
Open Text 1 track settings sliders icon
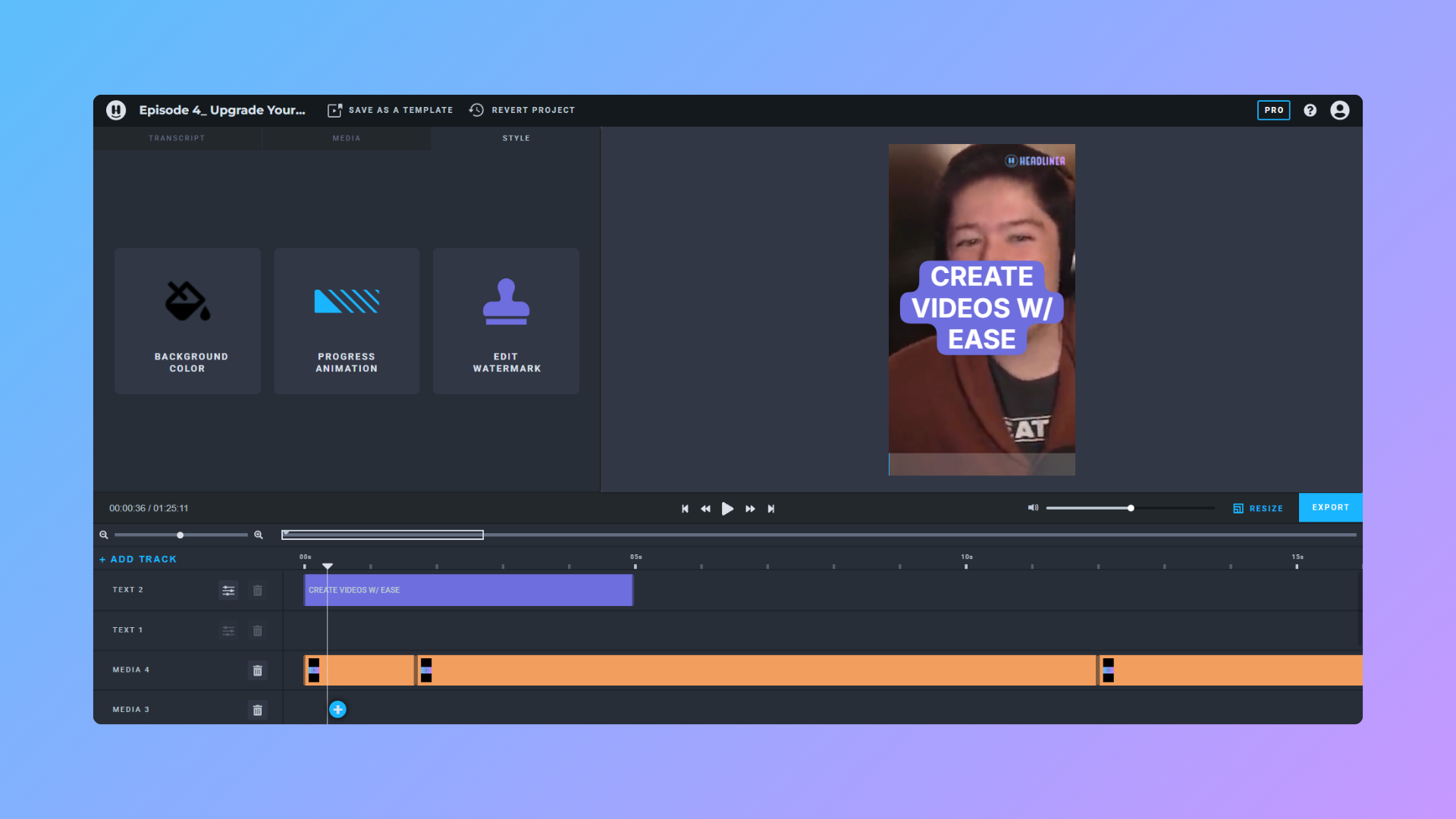pyautogui.click(x=228, y=630)
